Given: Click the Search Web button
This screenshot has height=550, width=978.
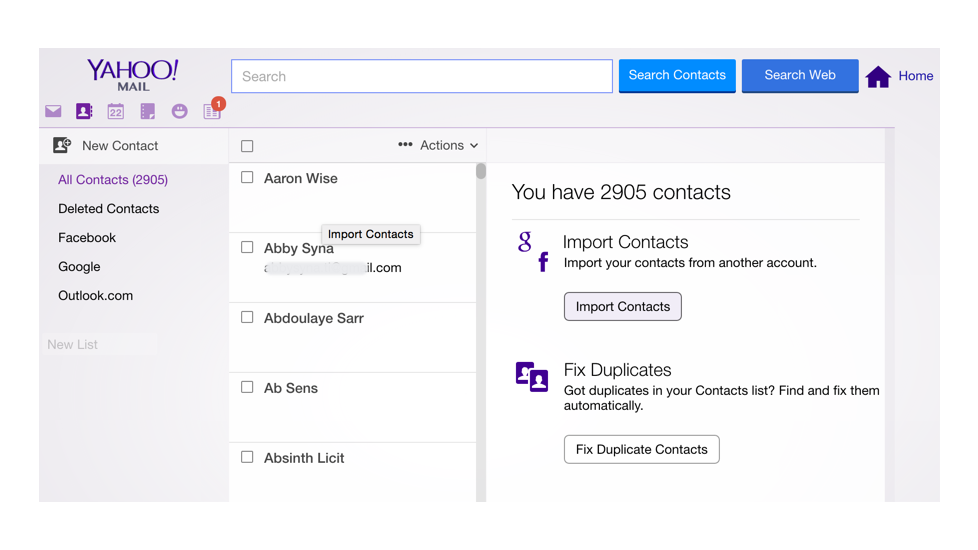Looking at the screenshot, I should 800,76.
